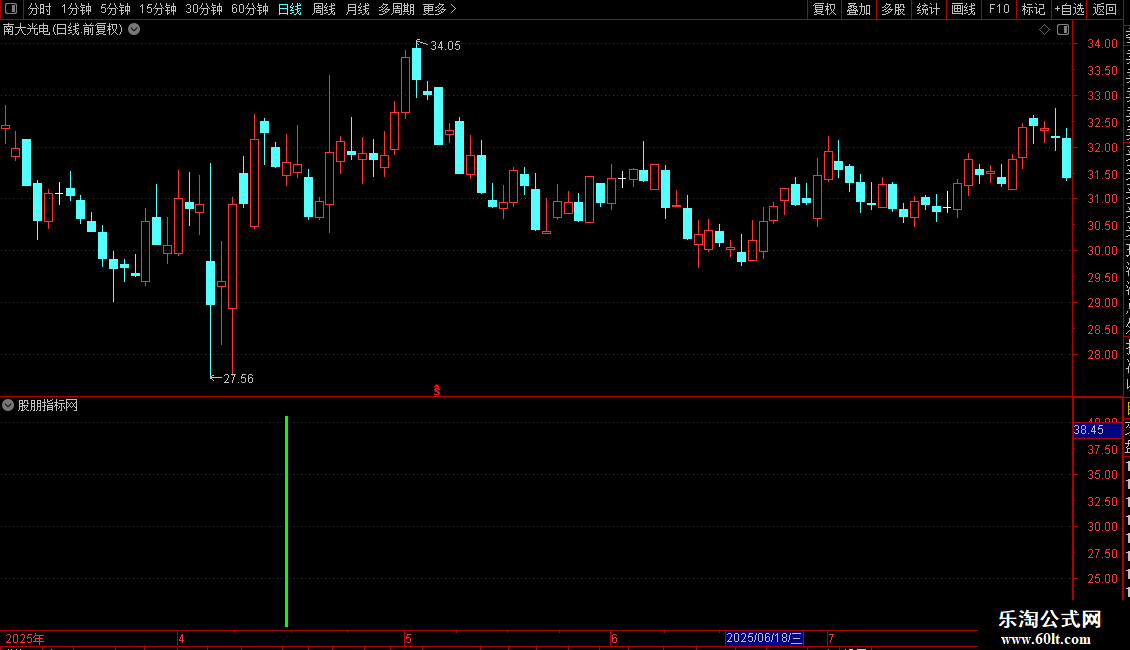Expand the 更多 periods menu
The image size is (1130, 650).
(439, 9)
